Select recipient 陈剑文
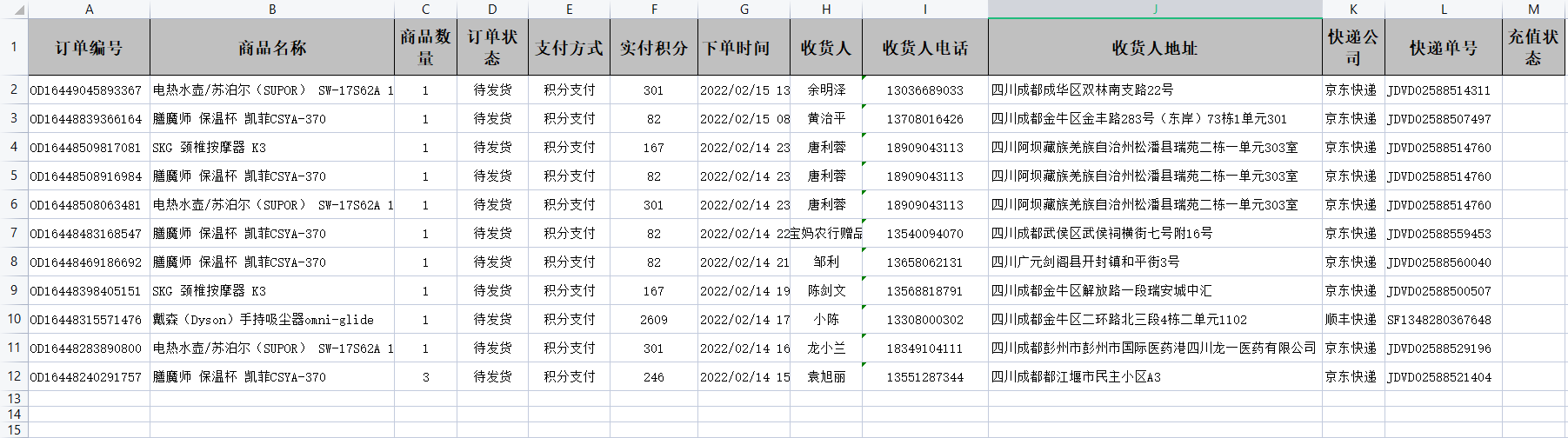Image resolution: width=1568 pixels, height=438 pixels. pos(826,290)
